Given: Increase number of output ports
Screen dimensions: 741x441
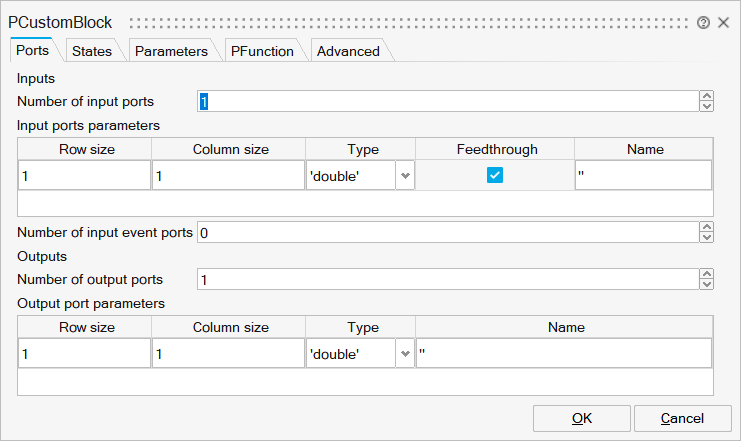Looking at the screenshot, I should point(707,275).
